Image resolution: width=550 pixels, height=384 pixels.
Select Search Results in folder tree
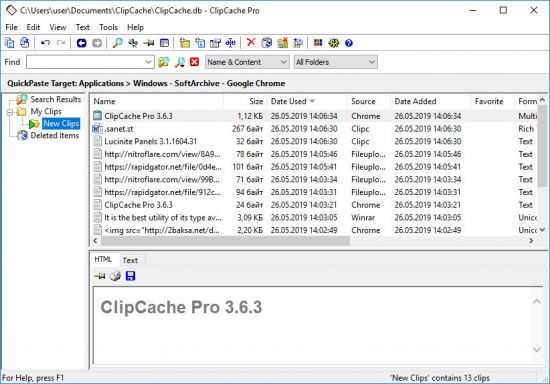pos(55,99)
